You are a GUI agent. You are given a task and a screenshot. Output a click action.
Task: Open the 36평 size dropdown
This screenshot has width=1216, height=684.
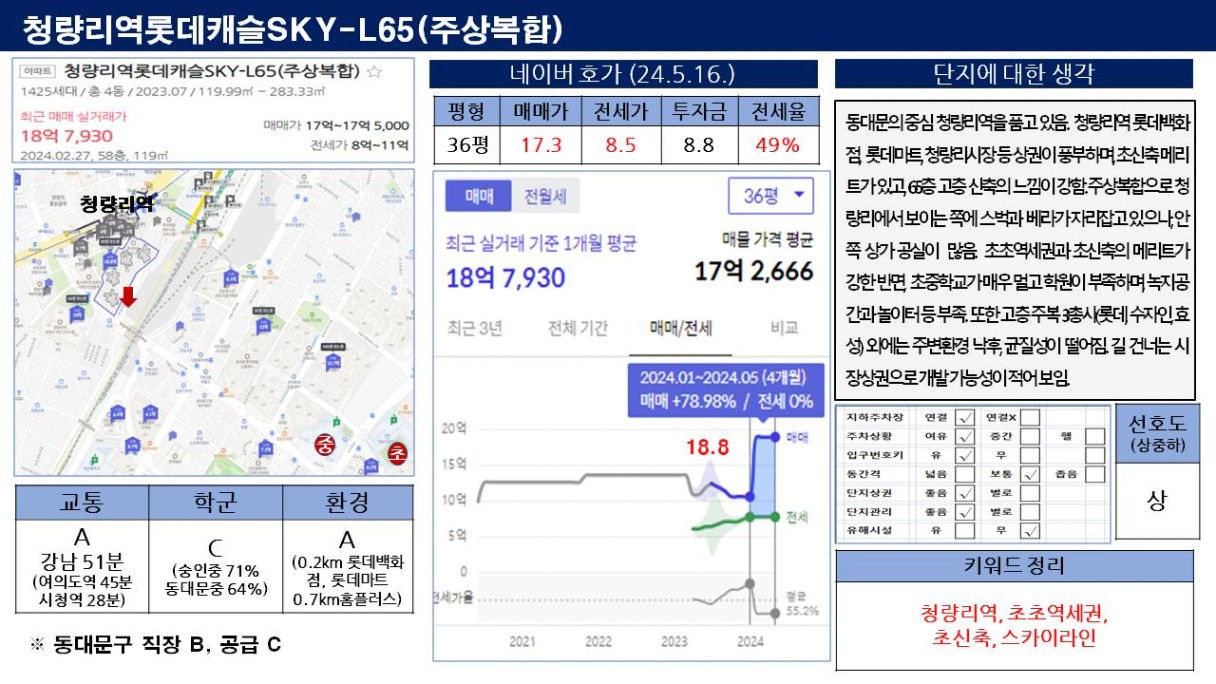click(x=771, y=197)
